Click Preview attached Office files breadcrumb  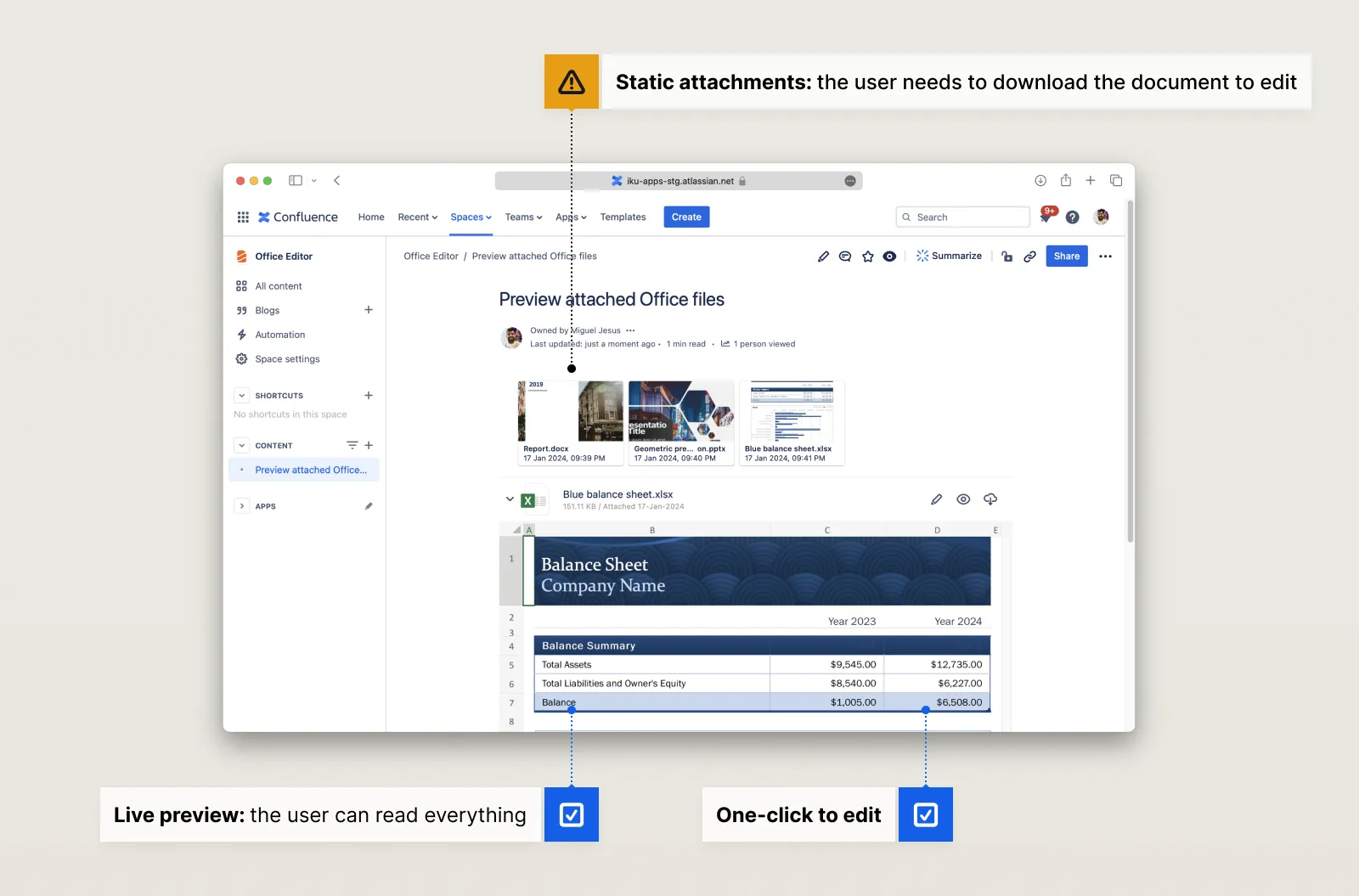click(x=534, y=256)
